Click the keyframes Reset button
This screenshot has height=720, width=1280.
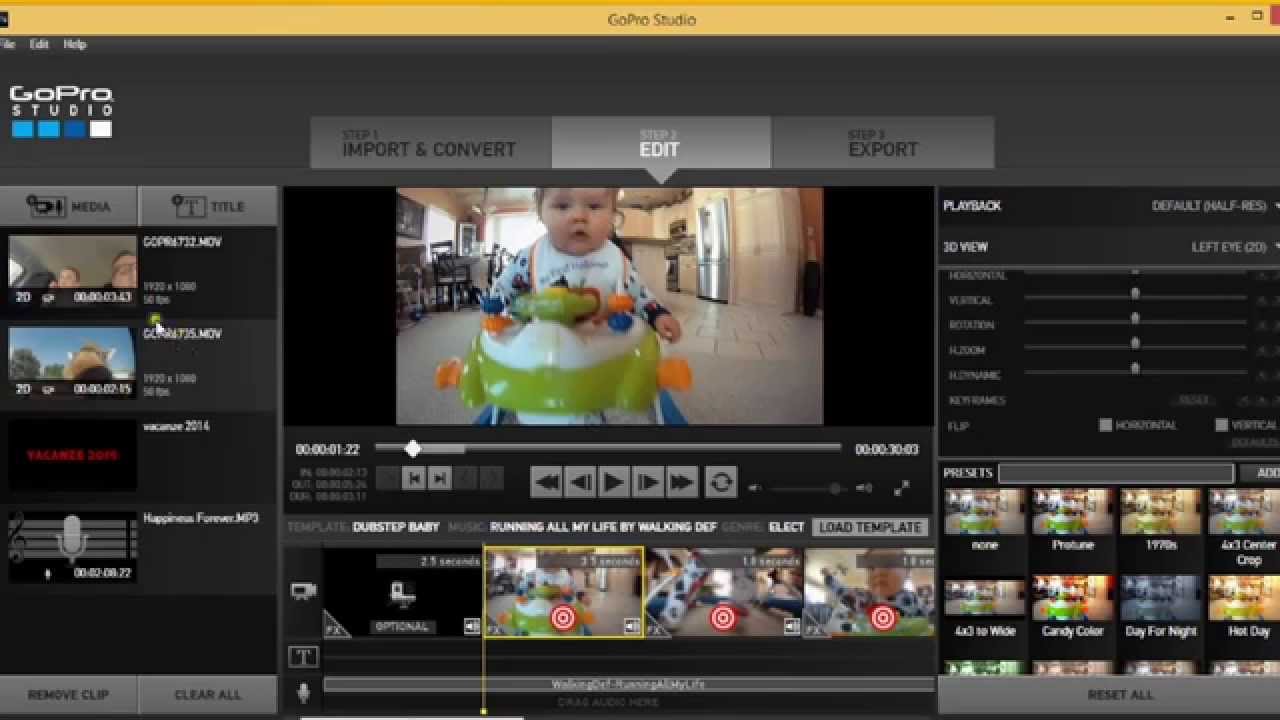pos(1194,400)
